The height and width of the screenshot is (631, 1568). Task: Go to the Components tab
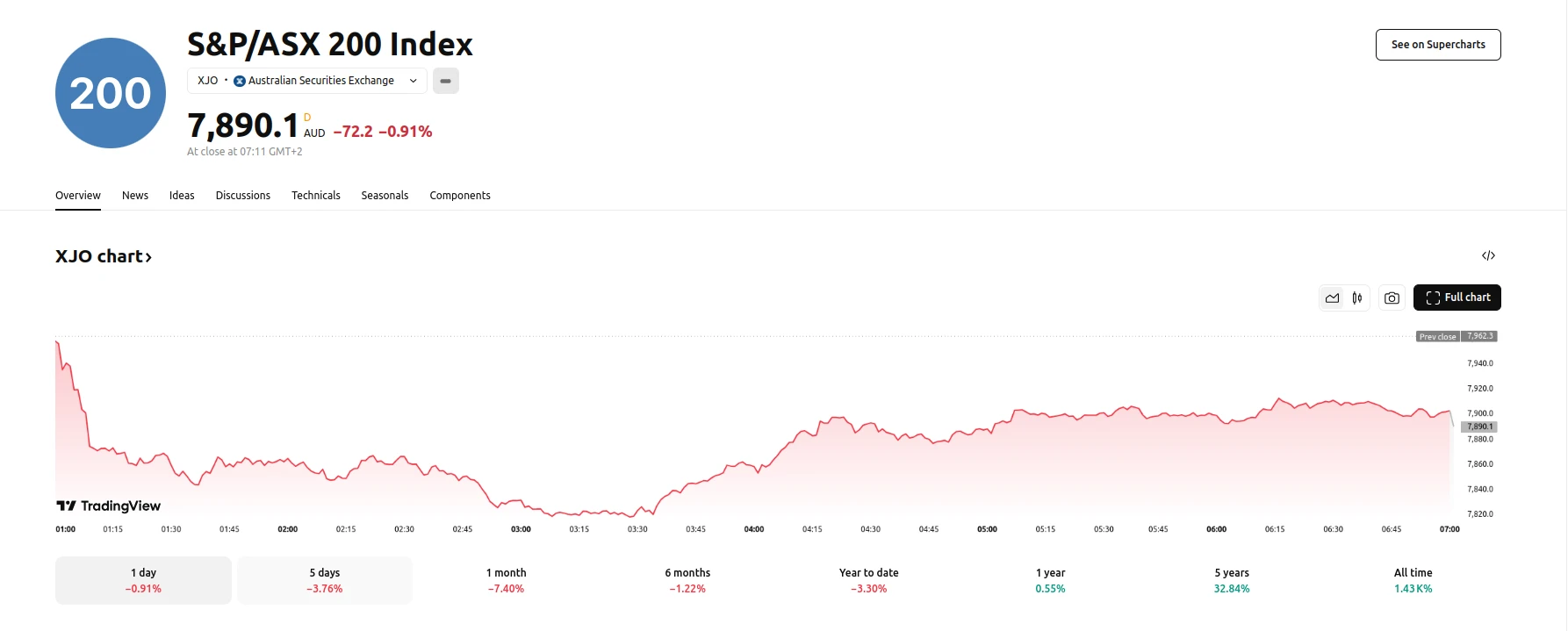[x=460, y=196]
